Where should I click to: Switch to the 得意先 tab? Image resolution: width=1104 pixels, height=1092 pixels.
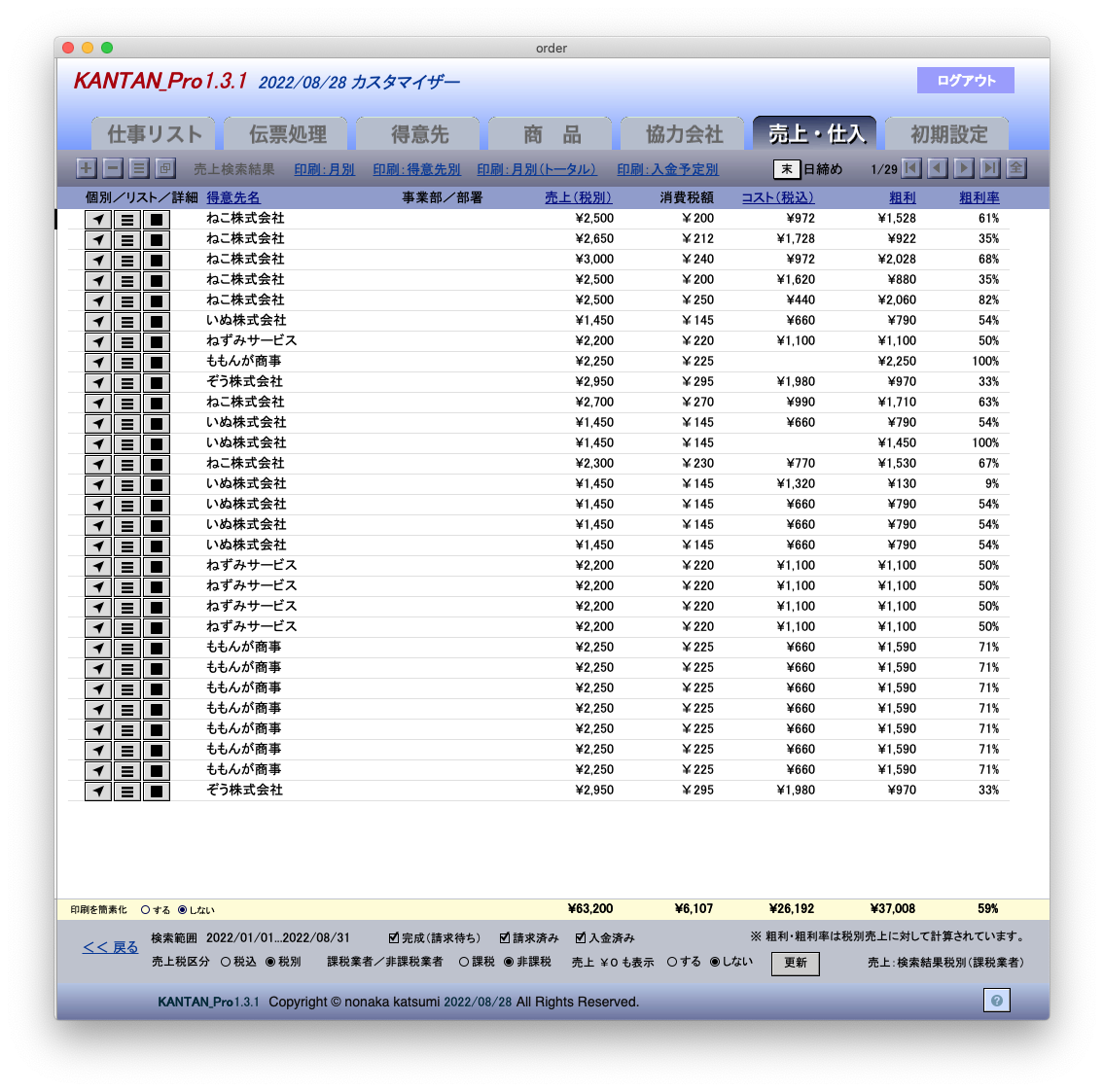(418, 134)
